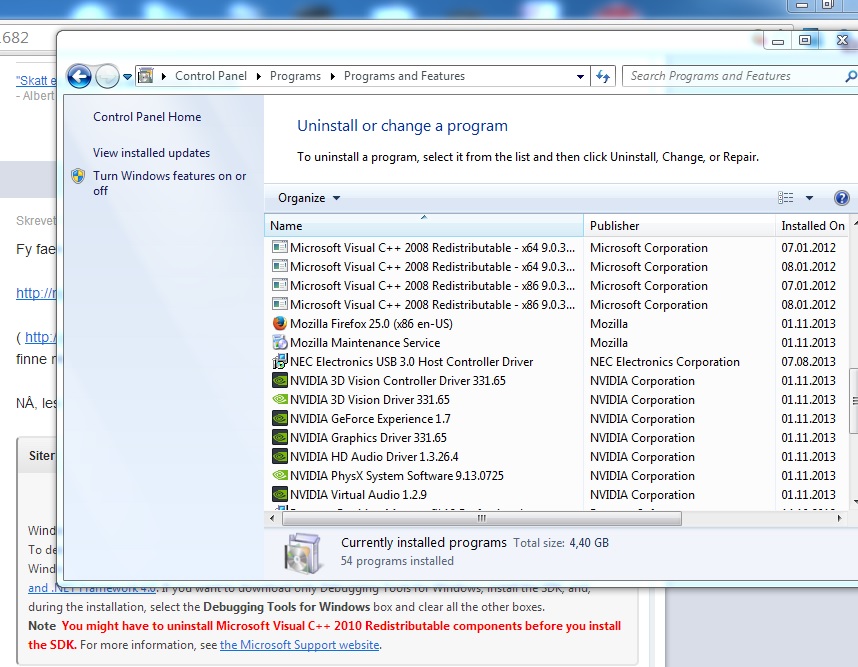Viewport: 858px width, 667px height.
Task: Go back with the blue Back arrow
Action: (79, 77)
